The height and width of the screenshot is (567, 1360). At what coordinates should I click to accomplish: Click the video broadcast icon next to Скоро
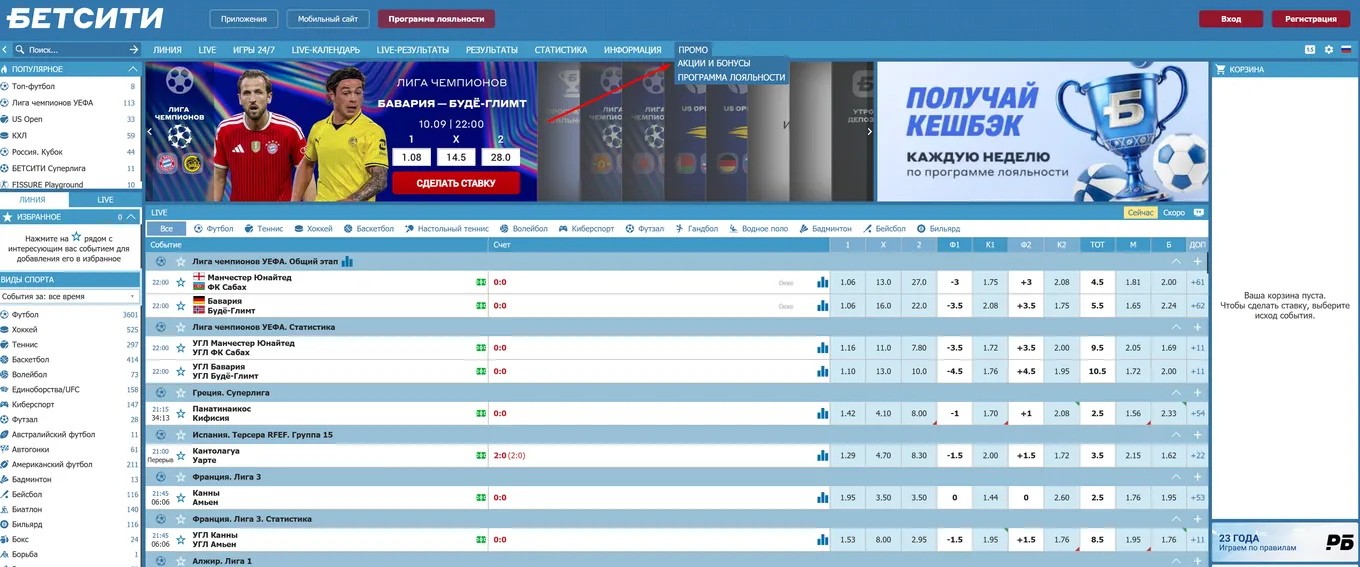pos(1199,212)
